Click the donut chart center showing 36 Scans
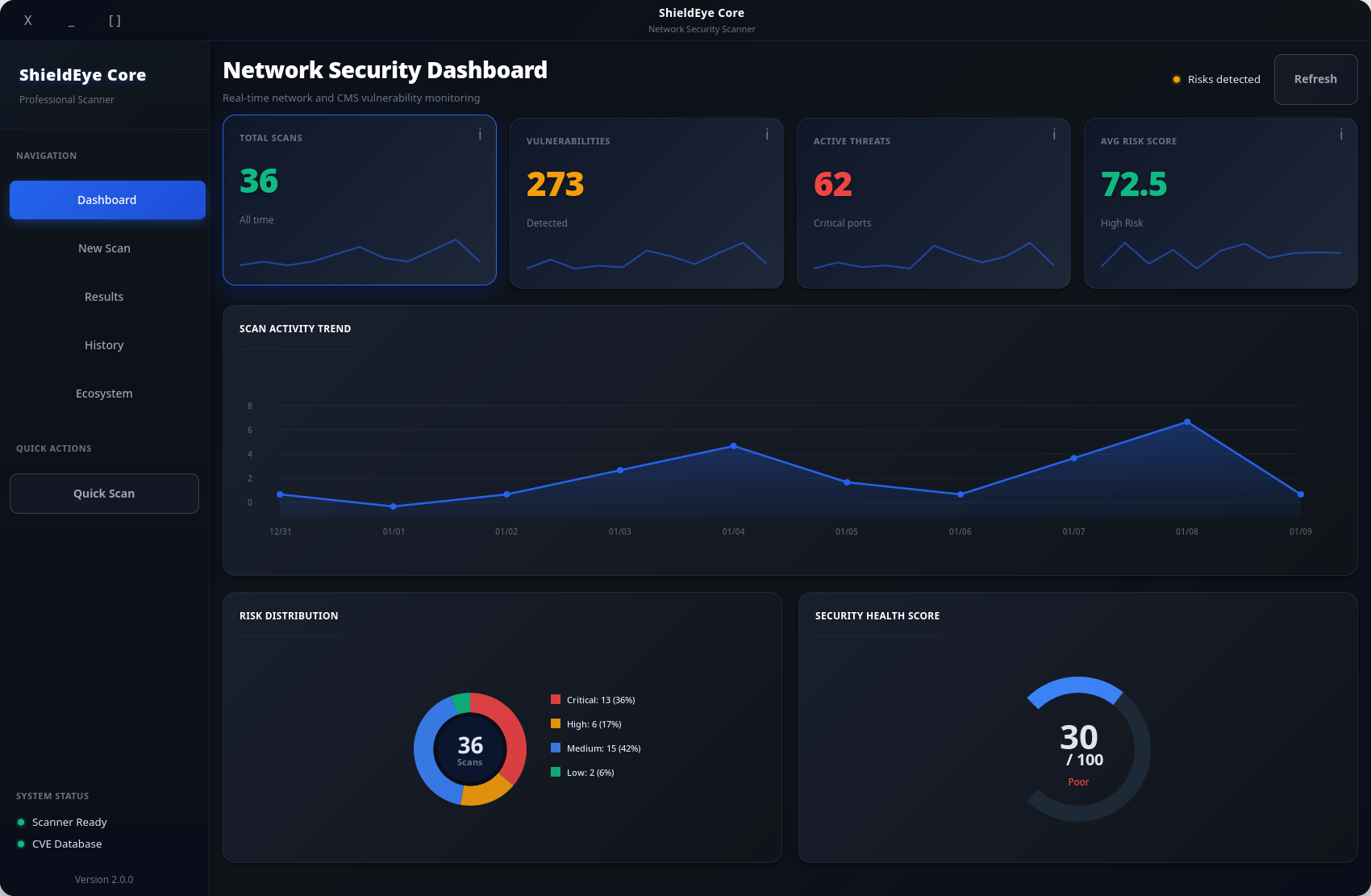Viewport: 1371px width, 896px height. [470, 749]
